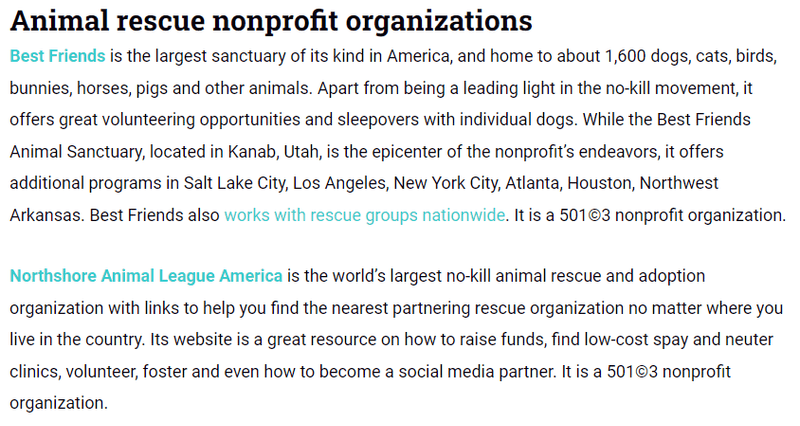
Task: Click the words Los Angeles
Action: (x=340, y=183)
